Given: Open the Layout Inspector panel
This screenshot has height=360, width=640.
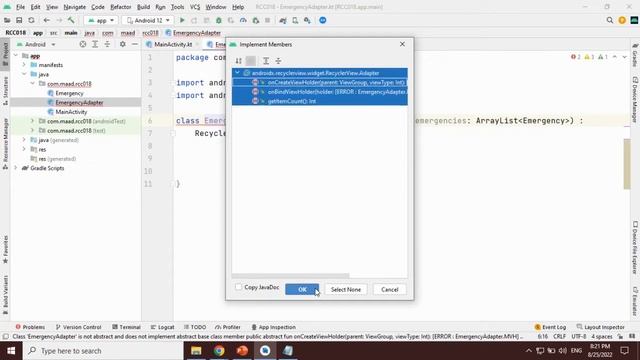Looking at the screenshot, I should click(600, 327).
